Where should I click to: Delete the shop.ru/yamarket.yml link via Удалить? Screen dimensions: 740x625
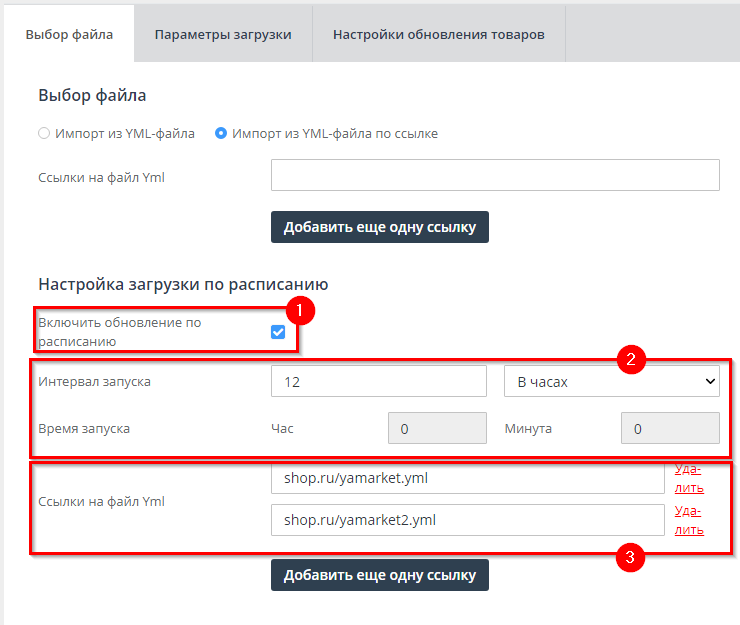tap(688, 478)
